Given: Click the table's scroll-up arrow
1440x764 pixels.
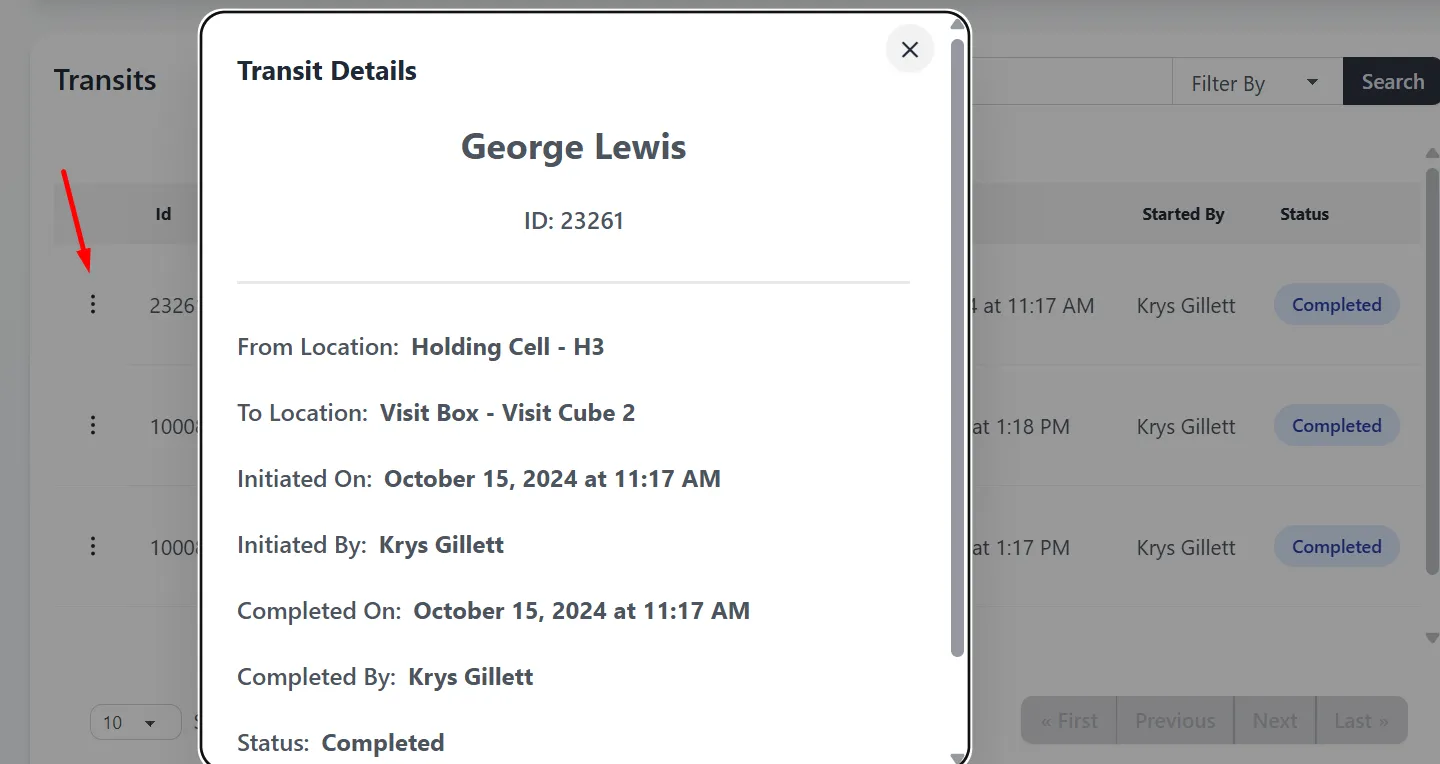Looking at the screenshot, I should [1431, 154].
